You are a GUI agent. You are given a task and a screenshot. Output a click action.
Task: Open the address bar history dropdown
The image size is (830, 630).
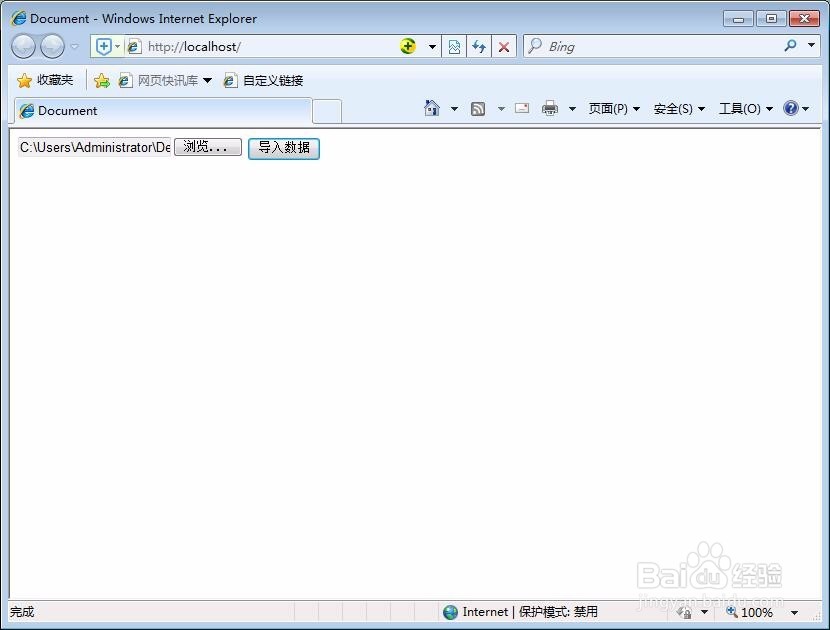point(432,46)
